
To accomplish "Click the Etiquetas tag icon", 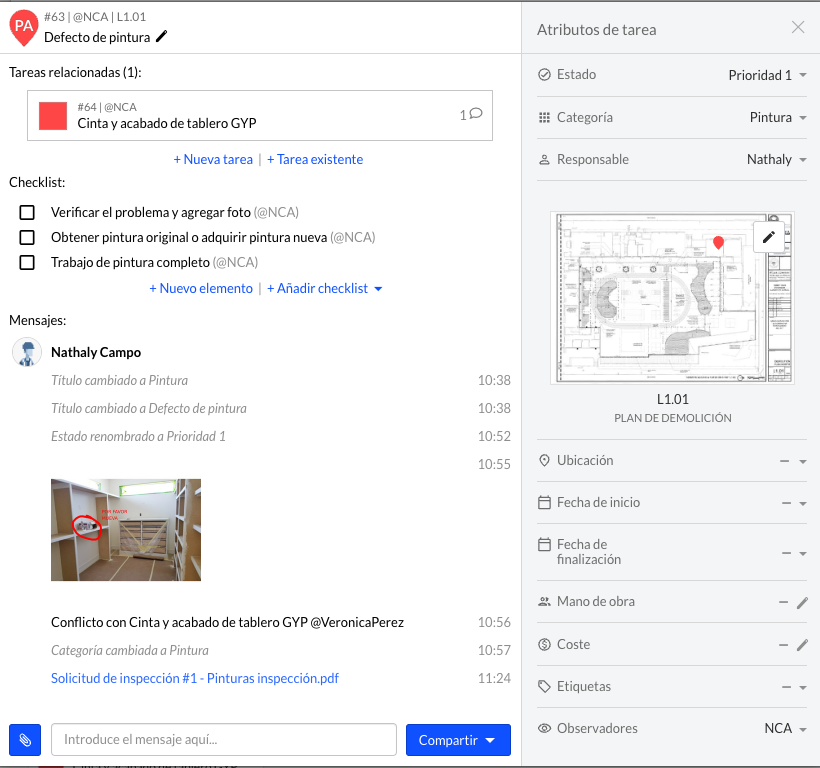I will (x=544, y=686).
